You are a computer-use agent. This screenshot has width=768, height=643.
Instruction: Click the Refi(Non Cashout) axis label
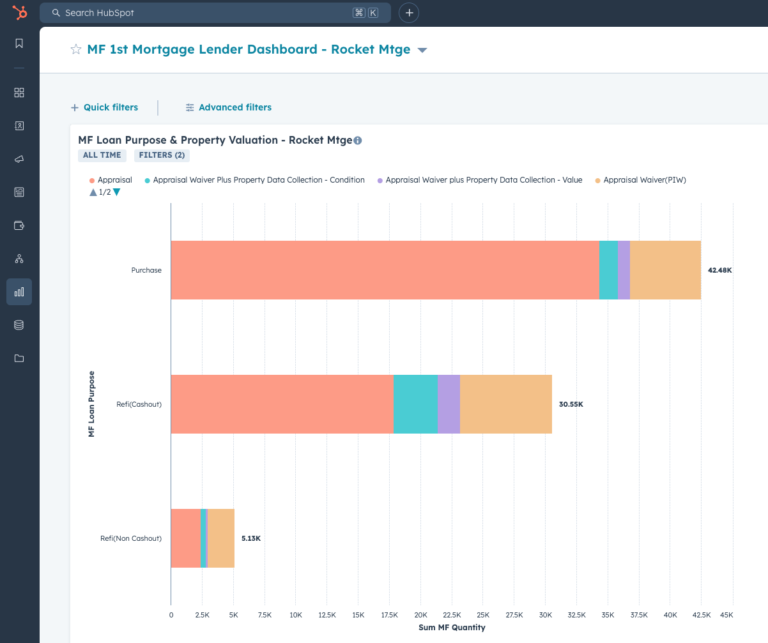tap(131, 538)
